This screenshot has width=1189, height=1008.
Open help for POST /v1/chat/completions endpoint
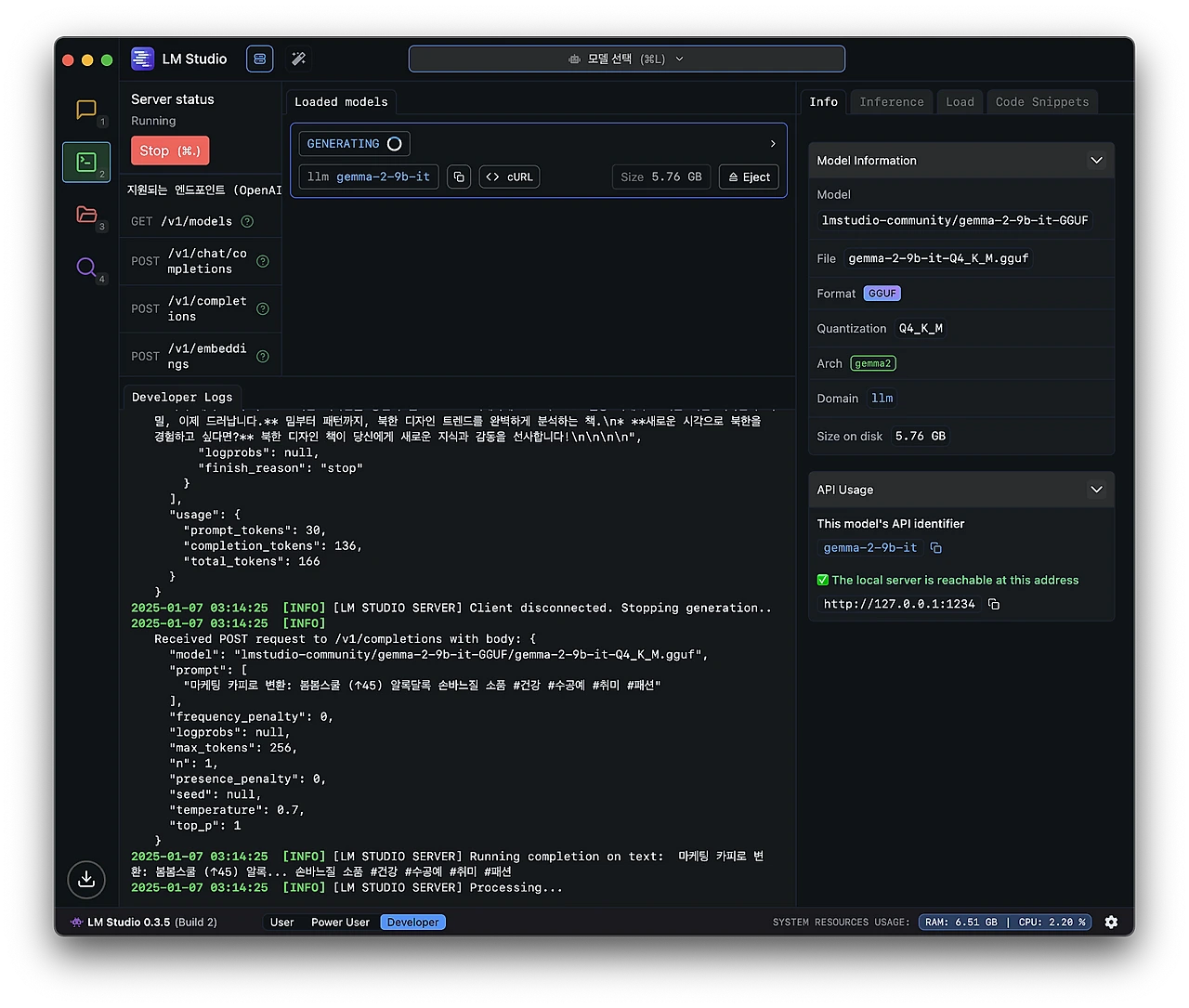coord(263,261)
